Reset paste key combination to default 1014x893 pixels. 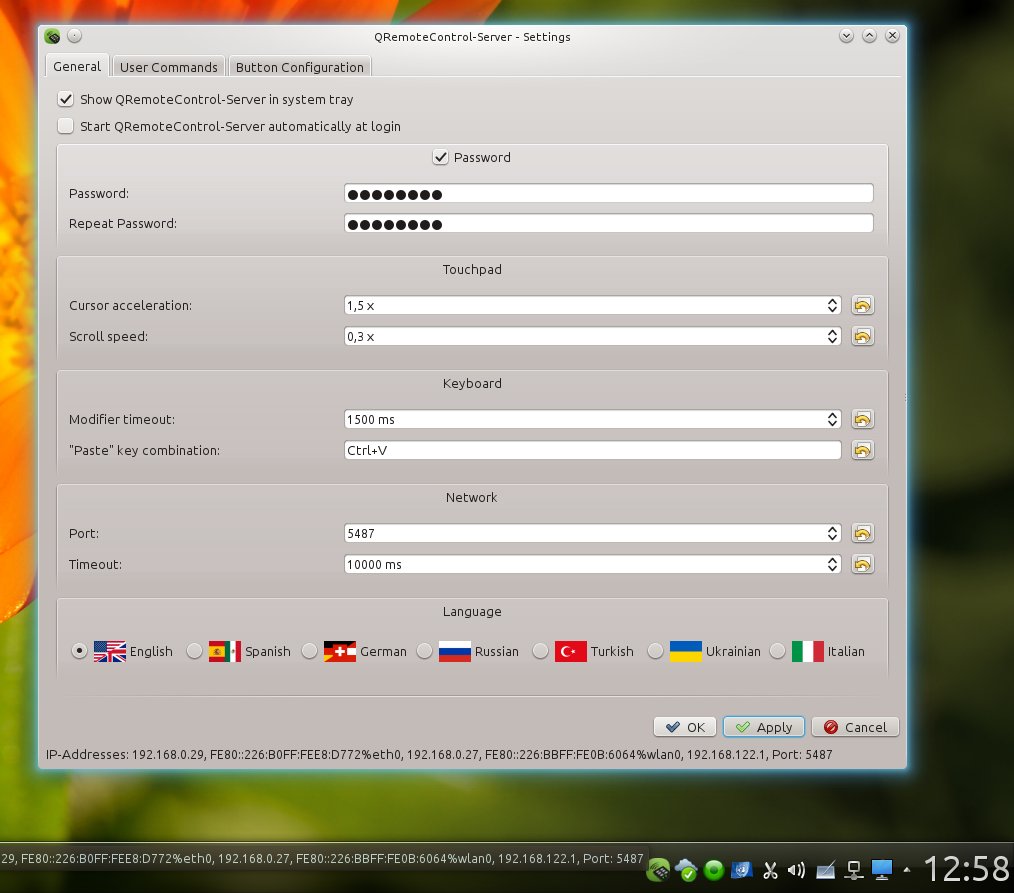click(x=863, y=450)
